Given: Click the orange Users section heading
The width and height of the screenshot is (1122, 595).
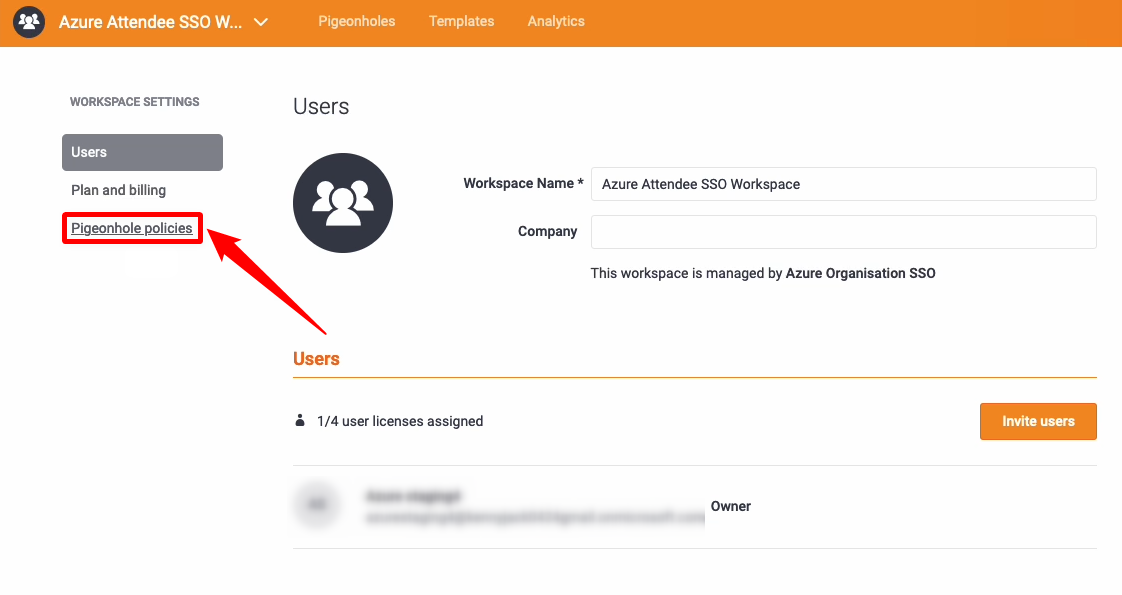Looking at the screenshot, I should pyautogui.click(x=316, y=359).
